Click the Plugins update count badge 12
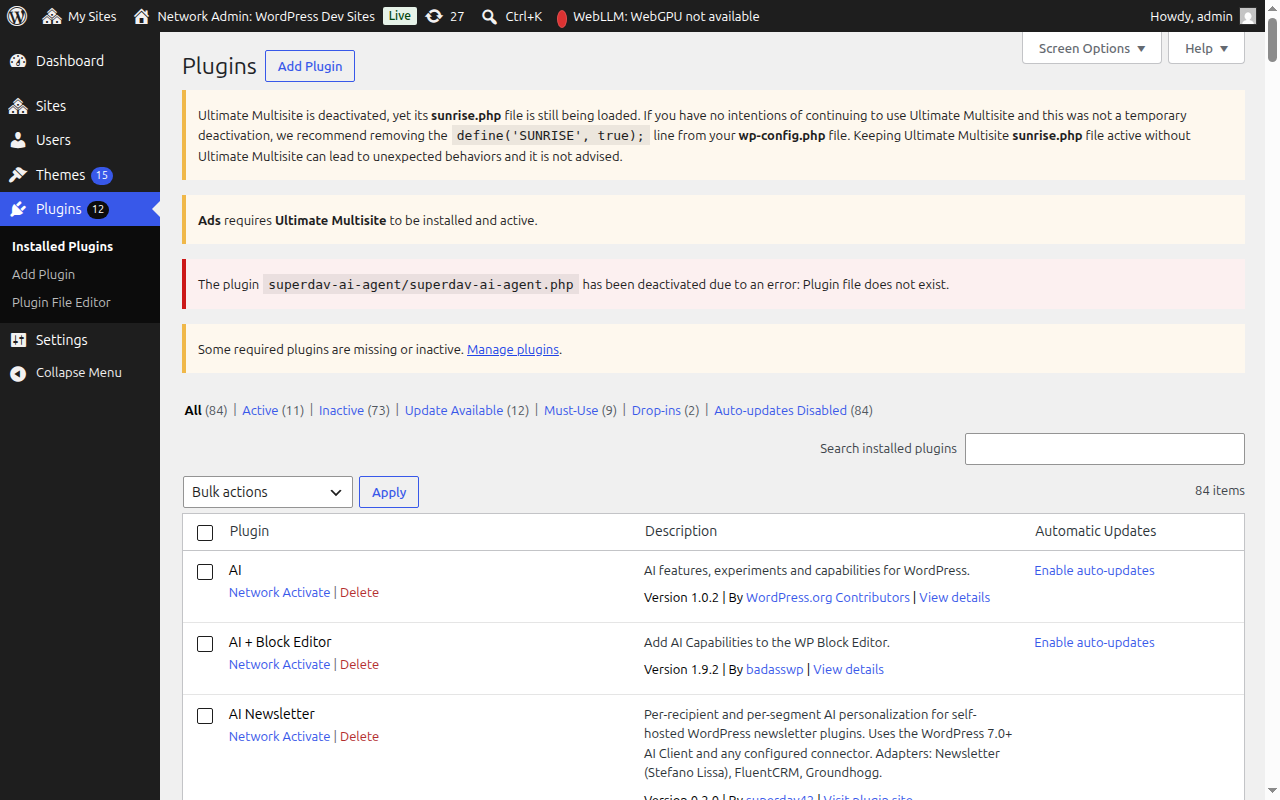Image resolution: width=1280 pixels, height=800 pixels. 98,209
